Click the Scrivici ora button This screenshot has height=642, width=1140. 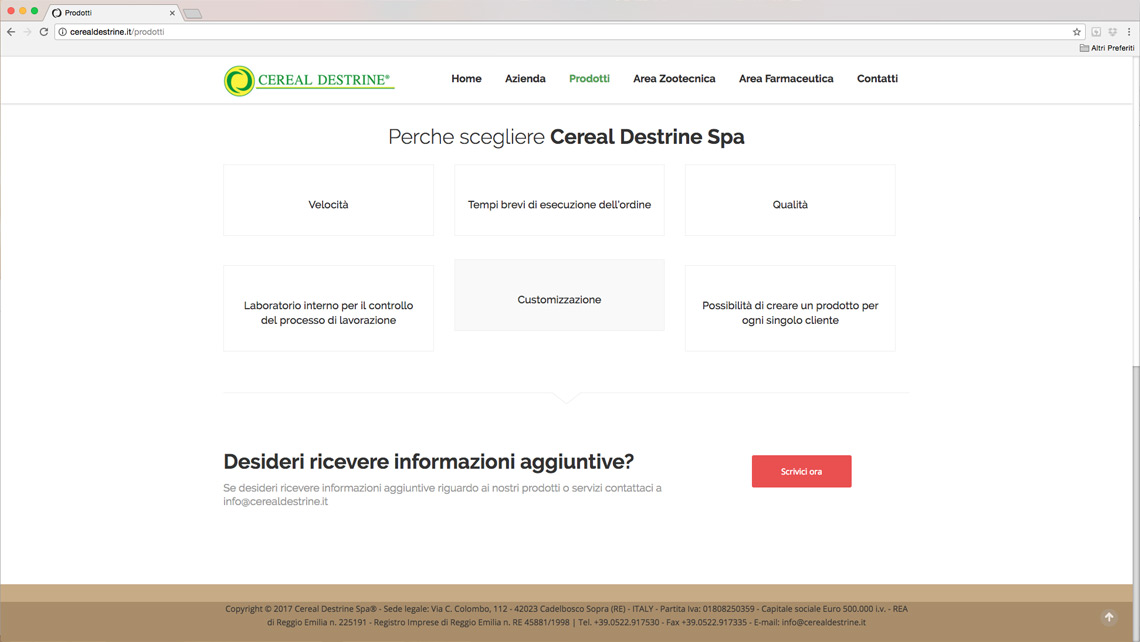pyautogui.click(x=801, y=471)
